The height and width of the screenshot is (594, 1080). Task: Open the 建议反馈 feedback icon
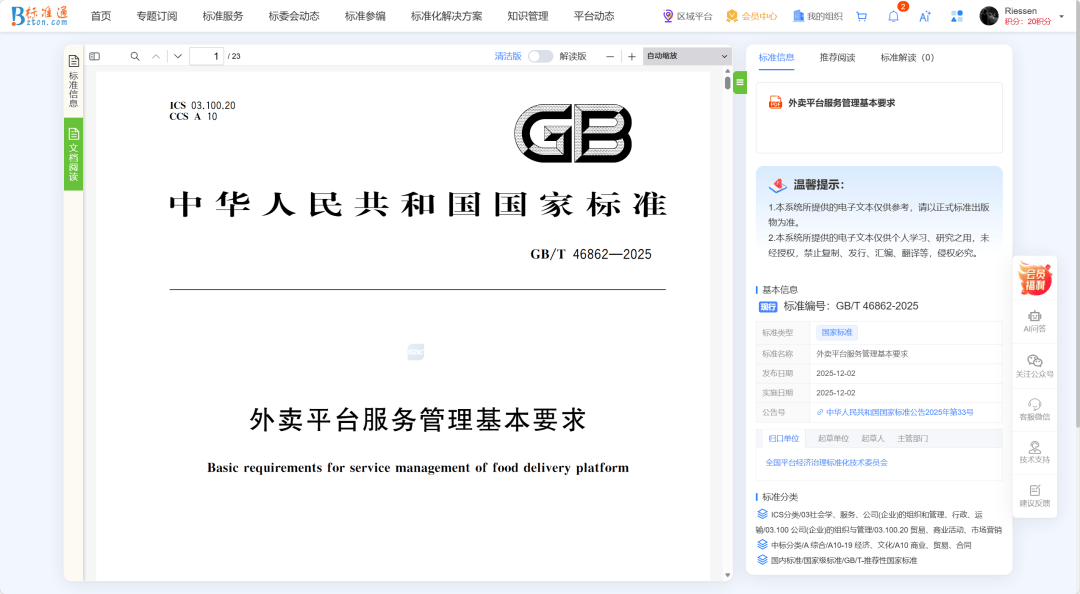coord(1034,495)
